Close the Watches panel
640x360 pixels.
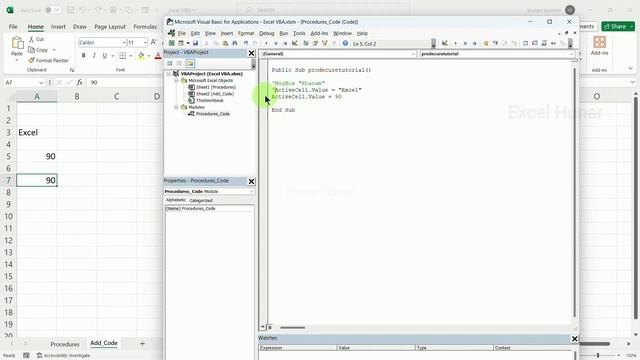click(x=574, y=339)
